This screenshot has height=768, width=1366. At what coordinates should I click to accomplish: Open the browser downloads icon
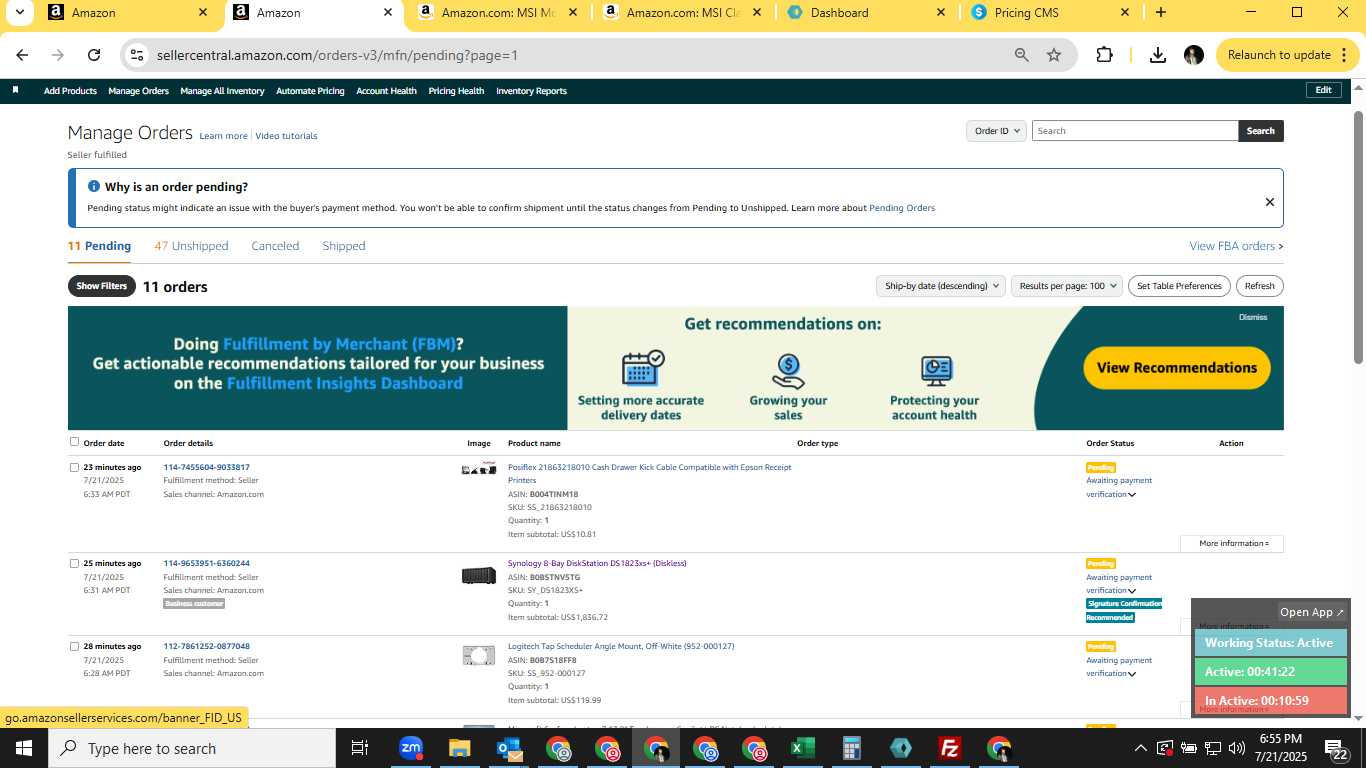click(x=1158, y=55)
